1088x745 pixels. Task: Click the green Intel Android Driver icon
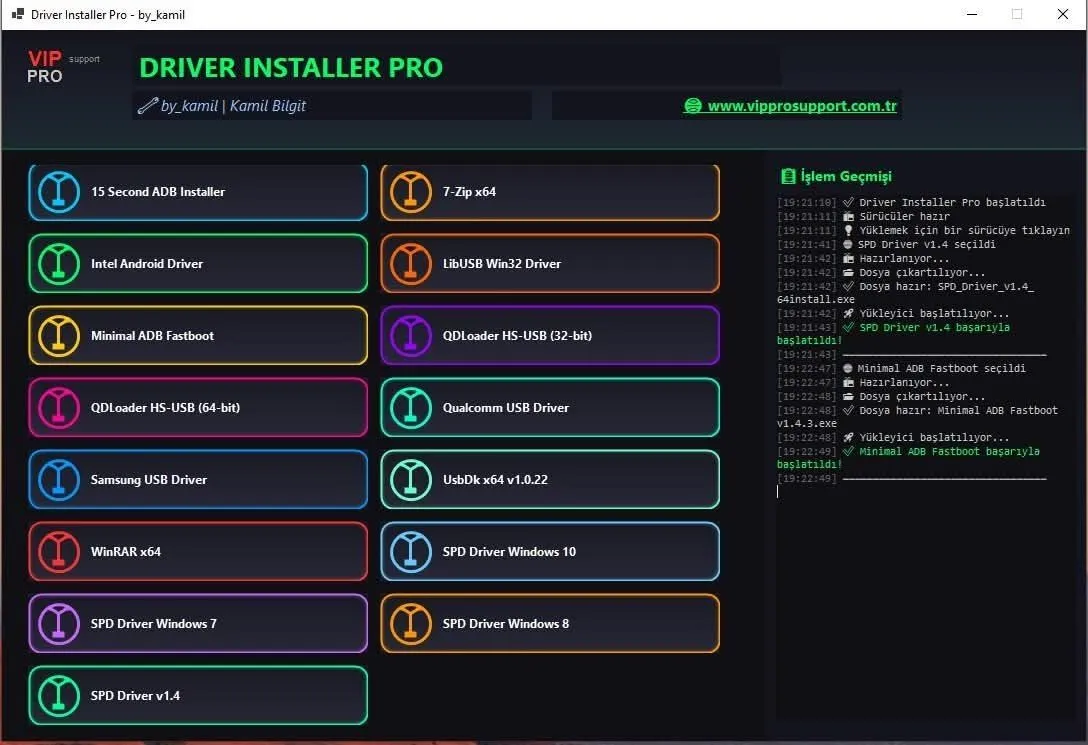tap(59, 264)
